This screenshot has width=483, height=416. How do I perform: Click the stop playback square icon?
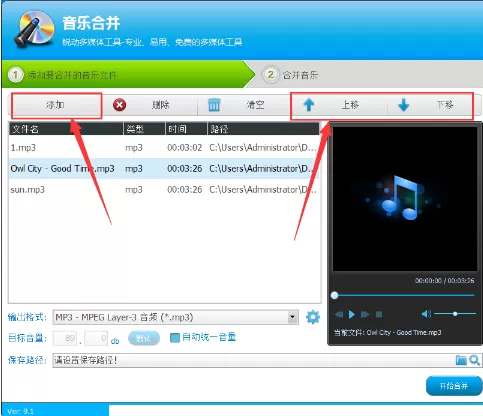point(379,314)
